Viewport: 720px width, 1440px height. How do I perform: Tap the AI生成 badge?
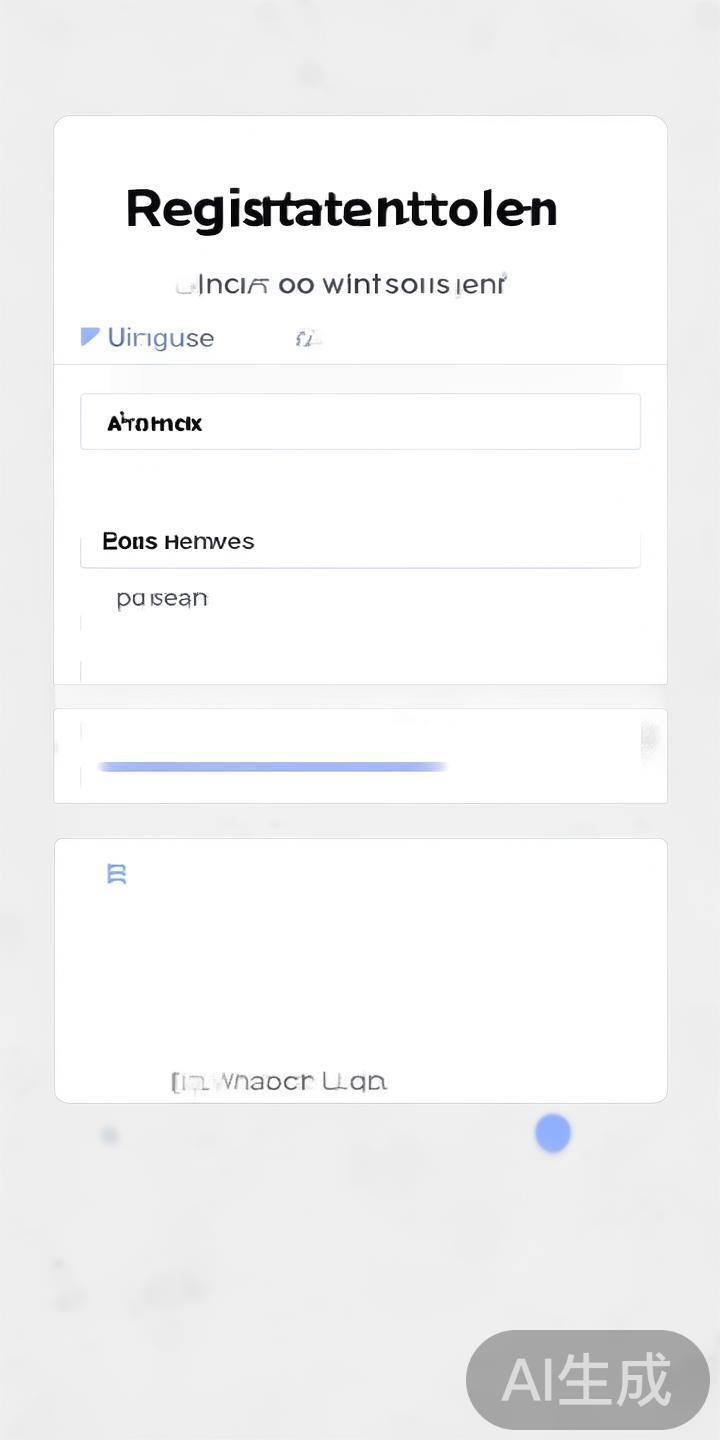587,1380
